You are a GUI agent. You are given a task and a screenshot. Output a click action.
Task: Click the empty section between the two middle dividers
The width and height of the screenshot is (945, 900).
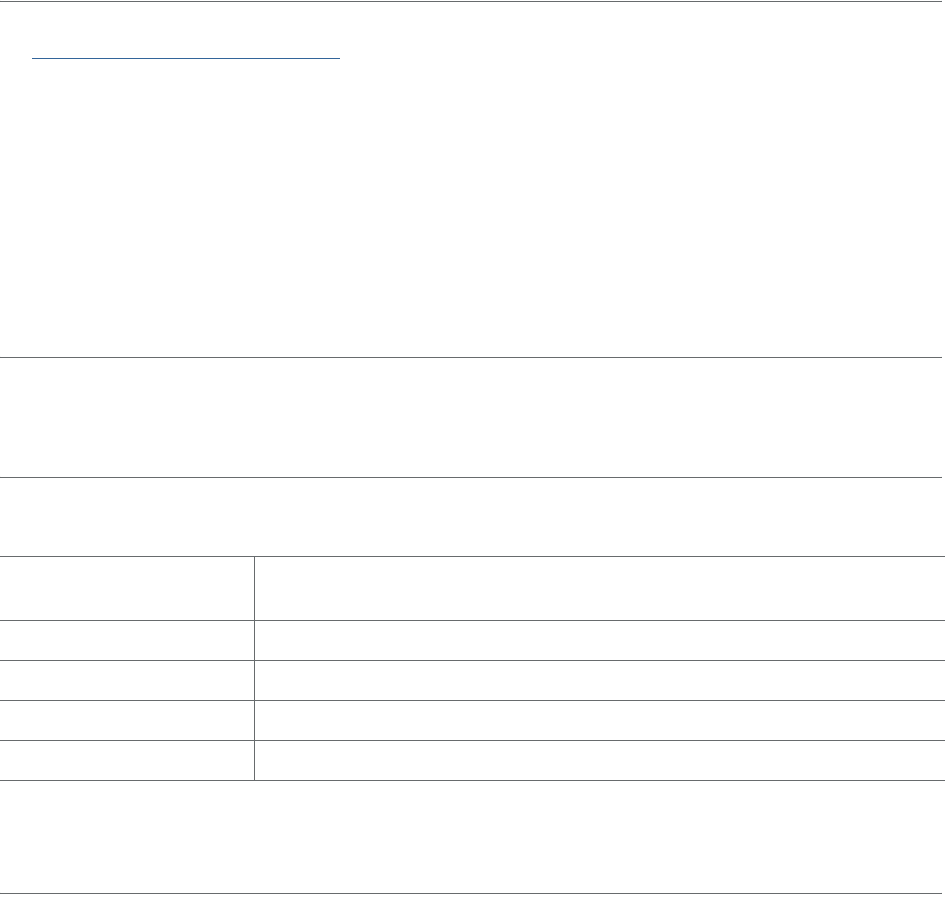tap(472, 417)
